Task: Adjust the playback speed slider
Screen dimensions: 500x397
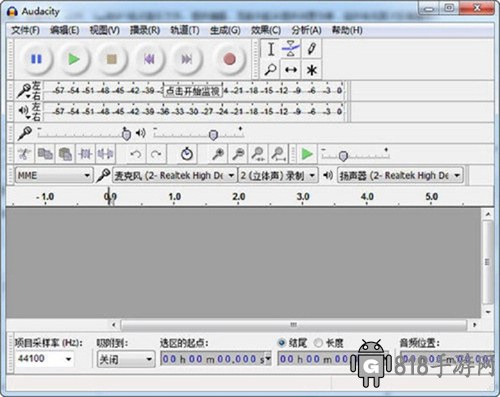Action: tap(343, 156)
